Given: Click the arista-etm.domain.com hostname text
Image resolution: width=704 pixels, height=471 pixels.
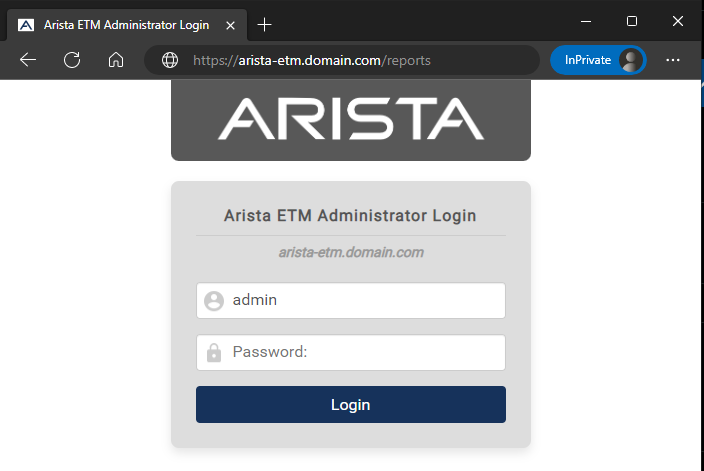Looking at the screenshot, I should pos(351,252).
